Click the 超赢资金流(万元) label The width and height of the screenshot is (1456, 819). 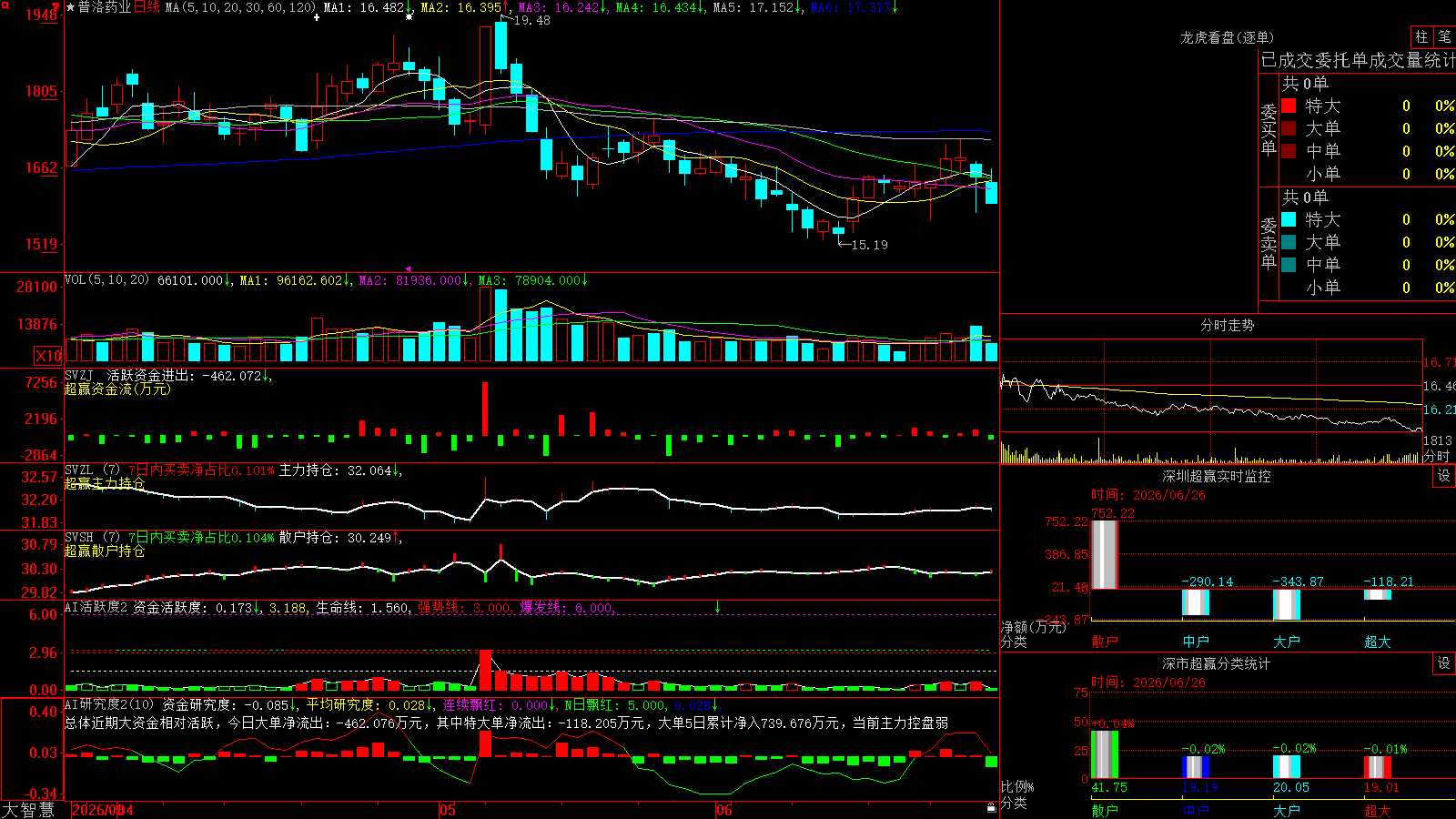point(117,389)
